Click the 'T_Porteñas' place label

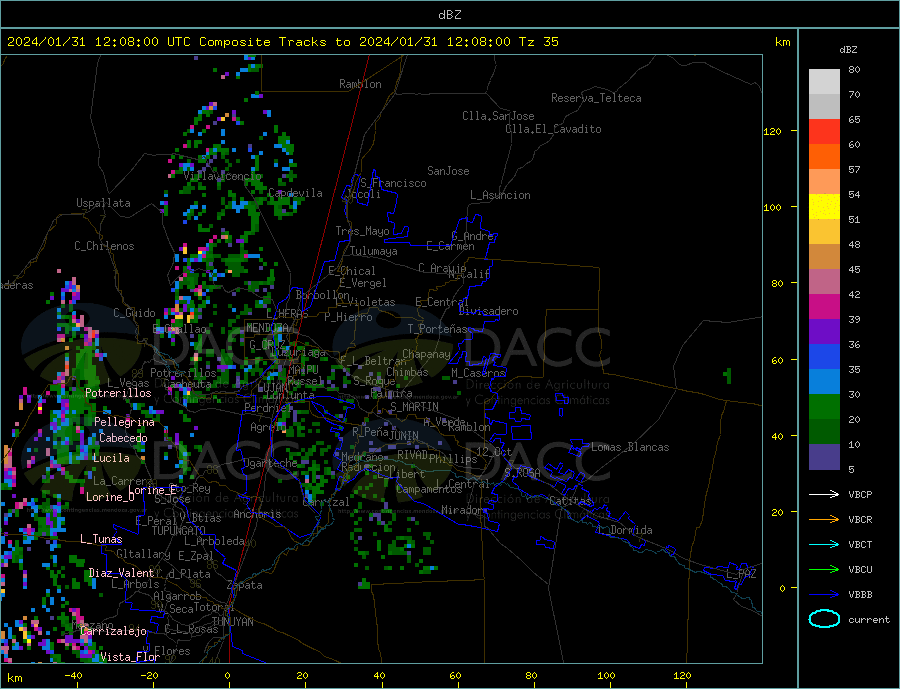tap(437, 329)
